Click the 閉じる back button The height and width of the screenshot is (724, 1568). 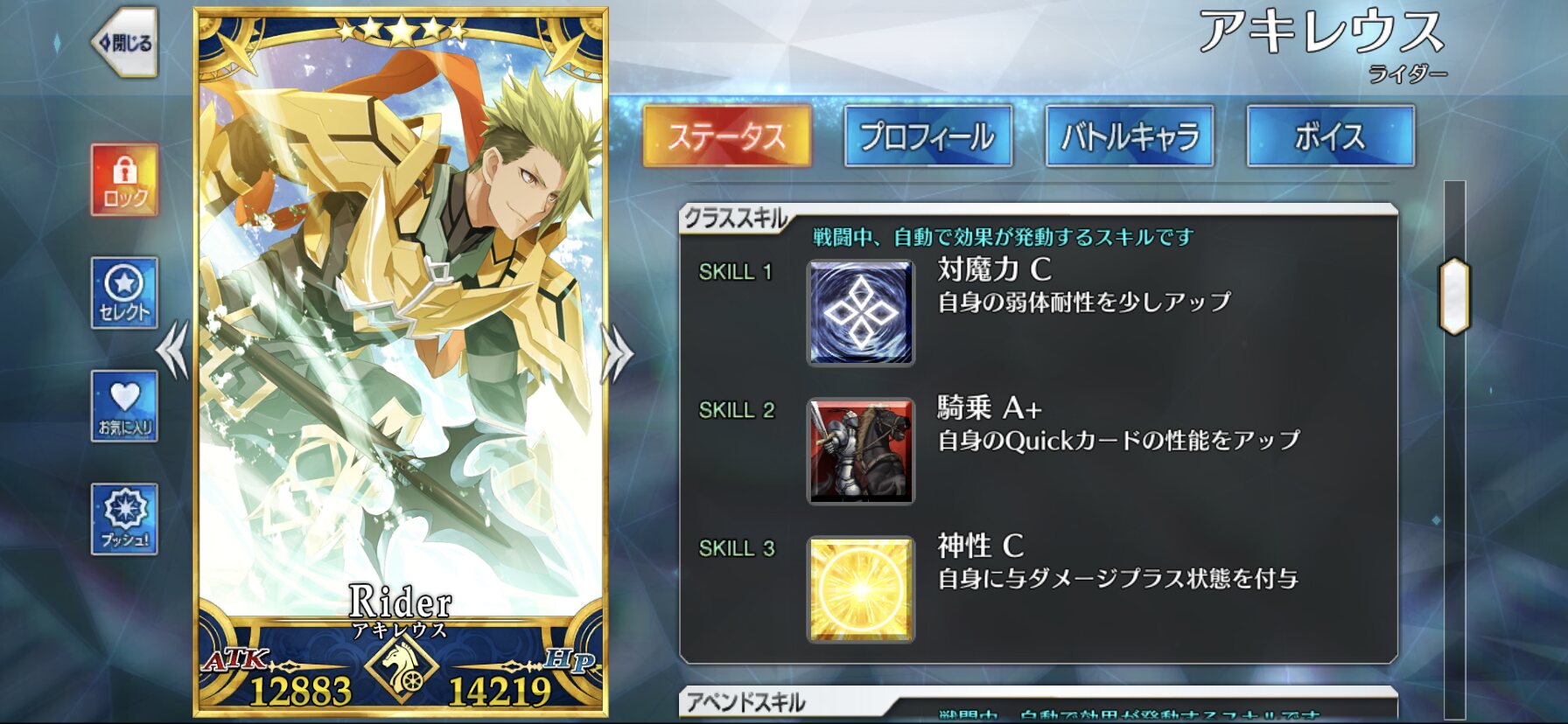(125, 42)
